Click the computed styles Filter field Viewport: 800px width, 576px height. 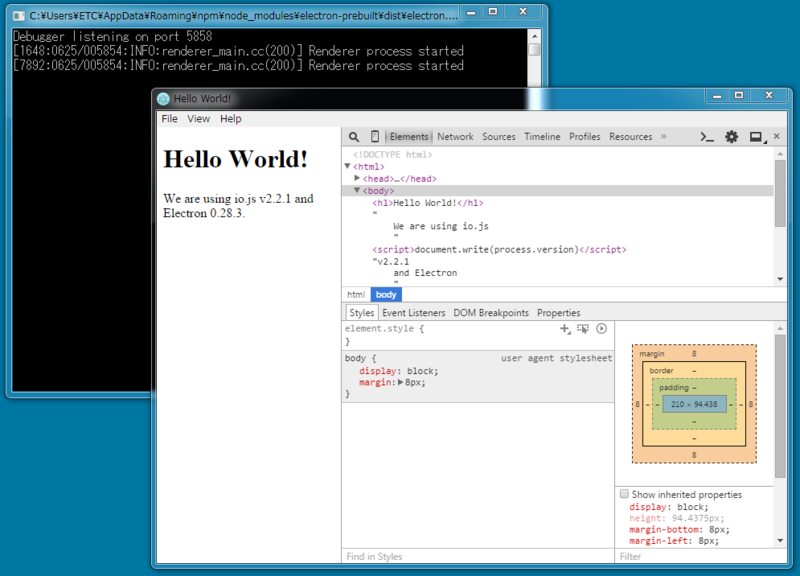[700, 556]
